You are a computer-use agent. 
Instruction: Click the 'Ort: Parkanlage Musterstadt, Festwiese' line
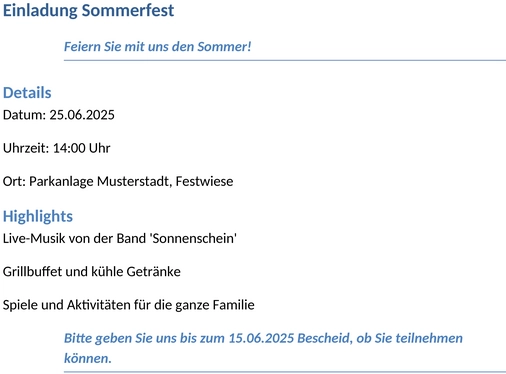click(118, 182)
